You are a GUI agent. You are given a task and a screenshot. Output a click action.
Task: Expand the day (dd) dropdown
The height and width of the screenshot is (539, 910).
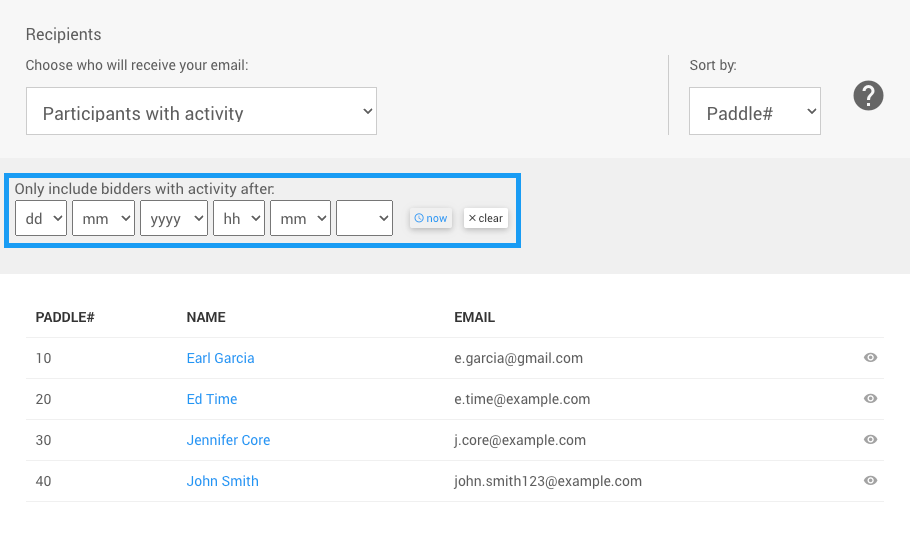41,218
